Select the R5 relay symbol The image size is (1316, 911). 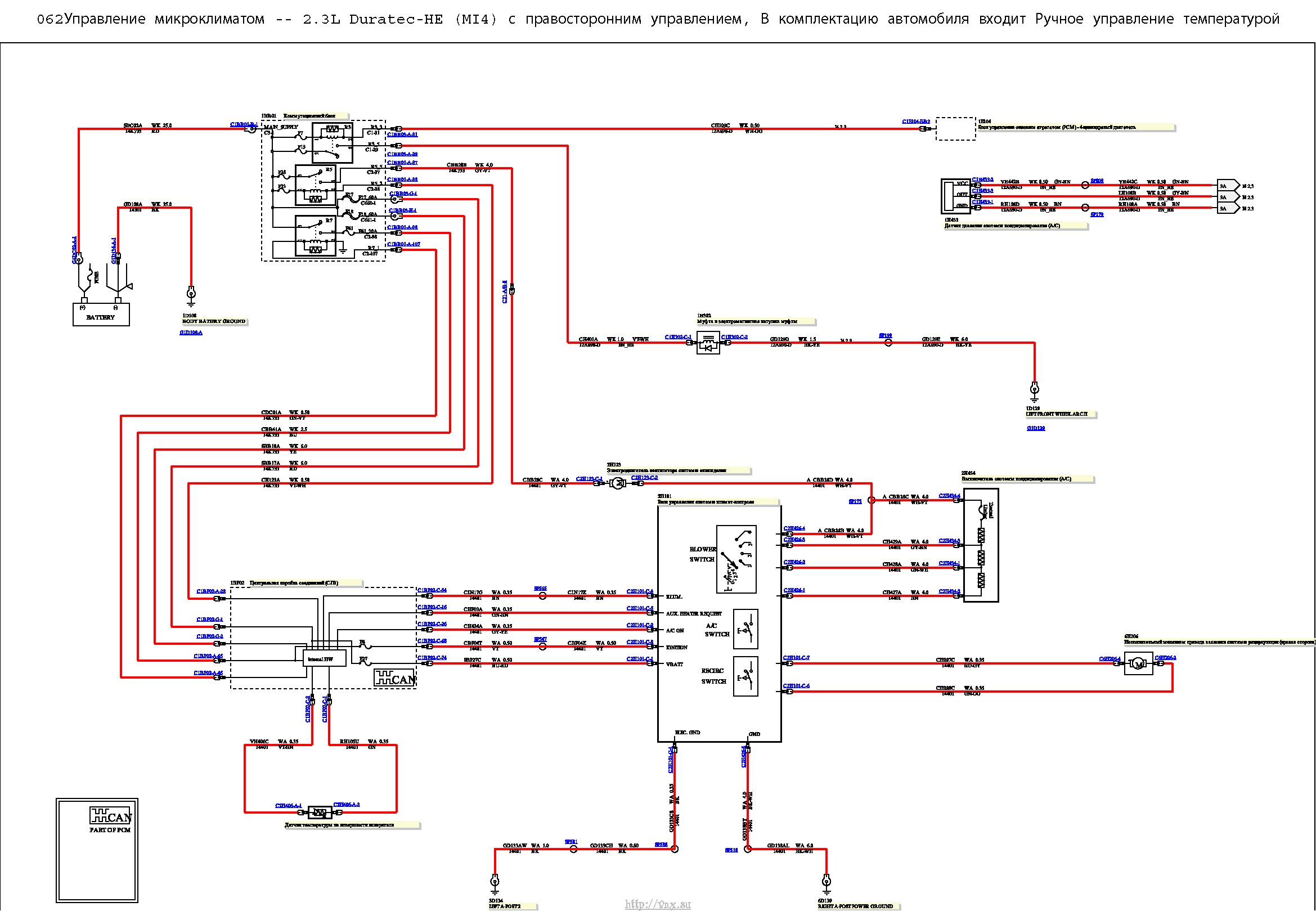point(315,185)
